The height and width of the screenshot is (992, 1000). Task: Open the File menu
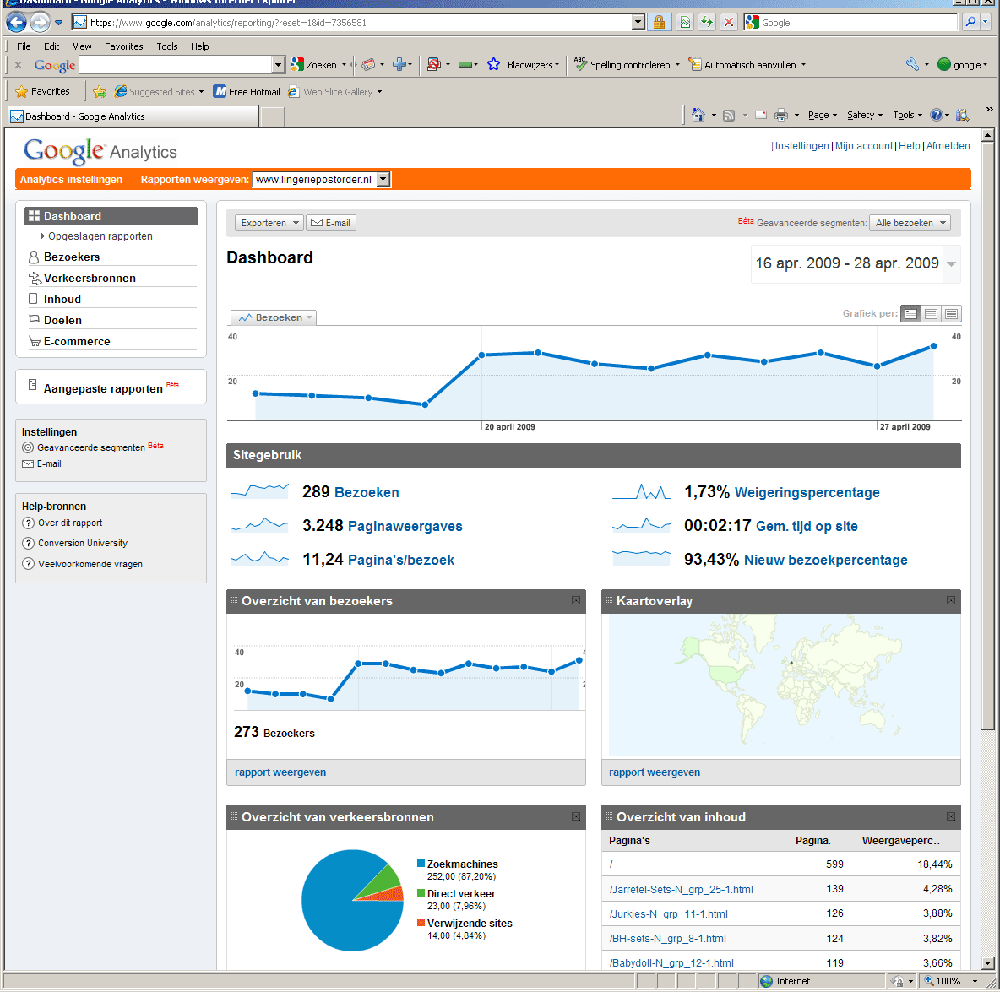pyautogui.click(x=24, y=47)
